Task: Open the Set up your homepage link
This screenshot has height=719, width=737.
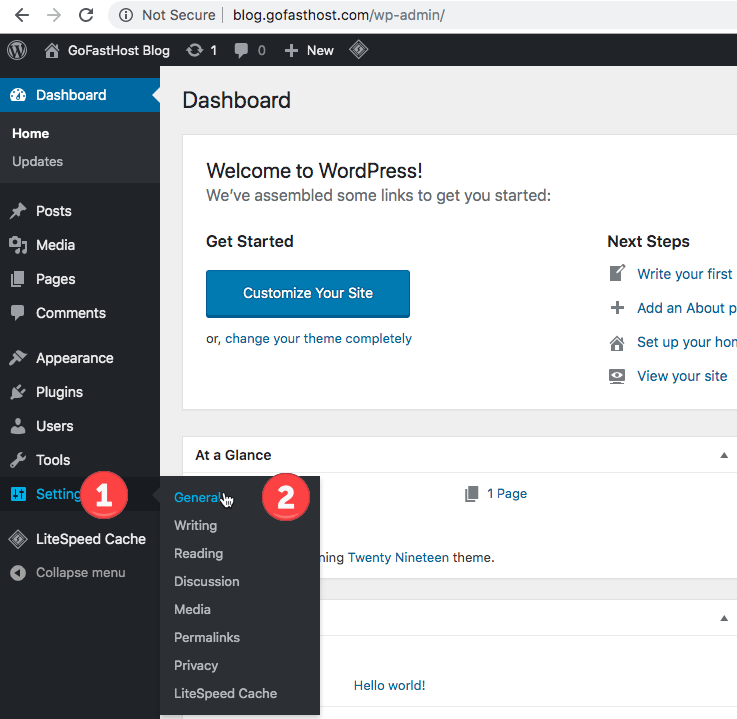Action: (687, 342)
